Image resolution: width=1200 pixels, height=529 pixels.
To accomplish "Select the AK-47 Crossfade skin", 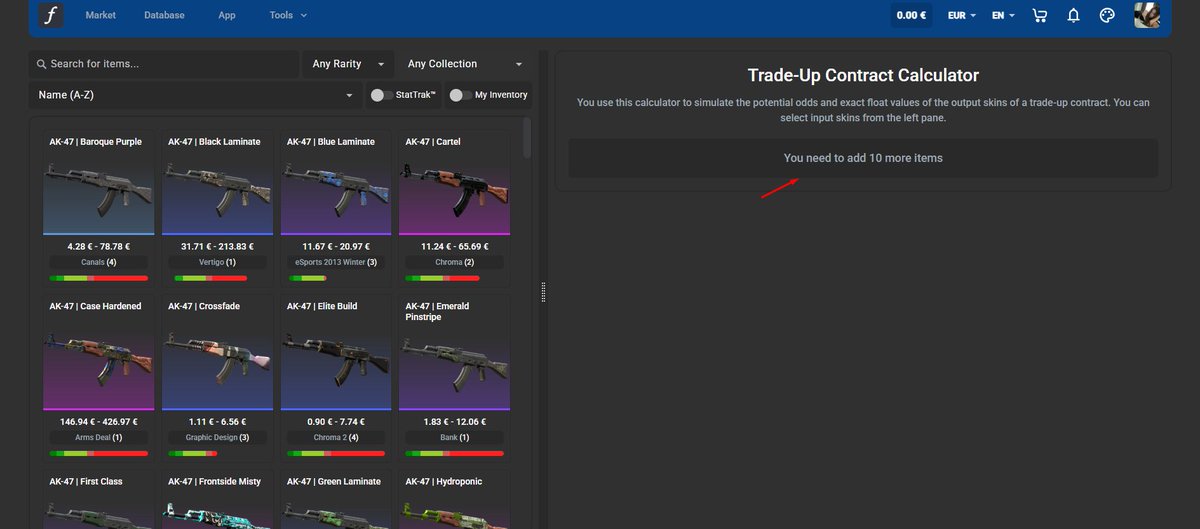I will (x=217, y=376).
